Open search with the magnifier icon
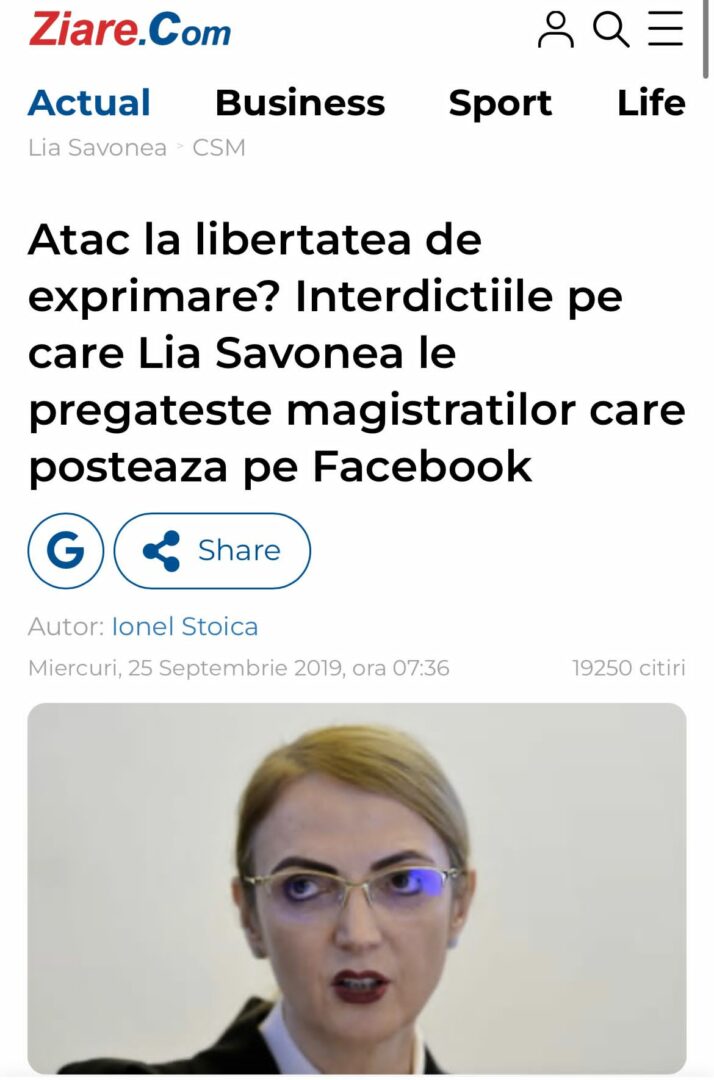714x1080 pixels. pos(611,30)
